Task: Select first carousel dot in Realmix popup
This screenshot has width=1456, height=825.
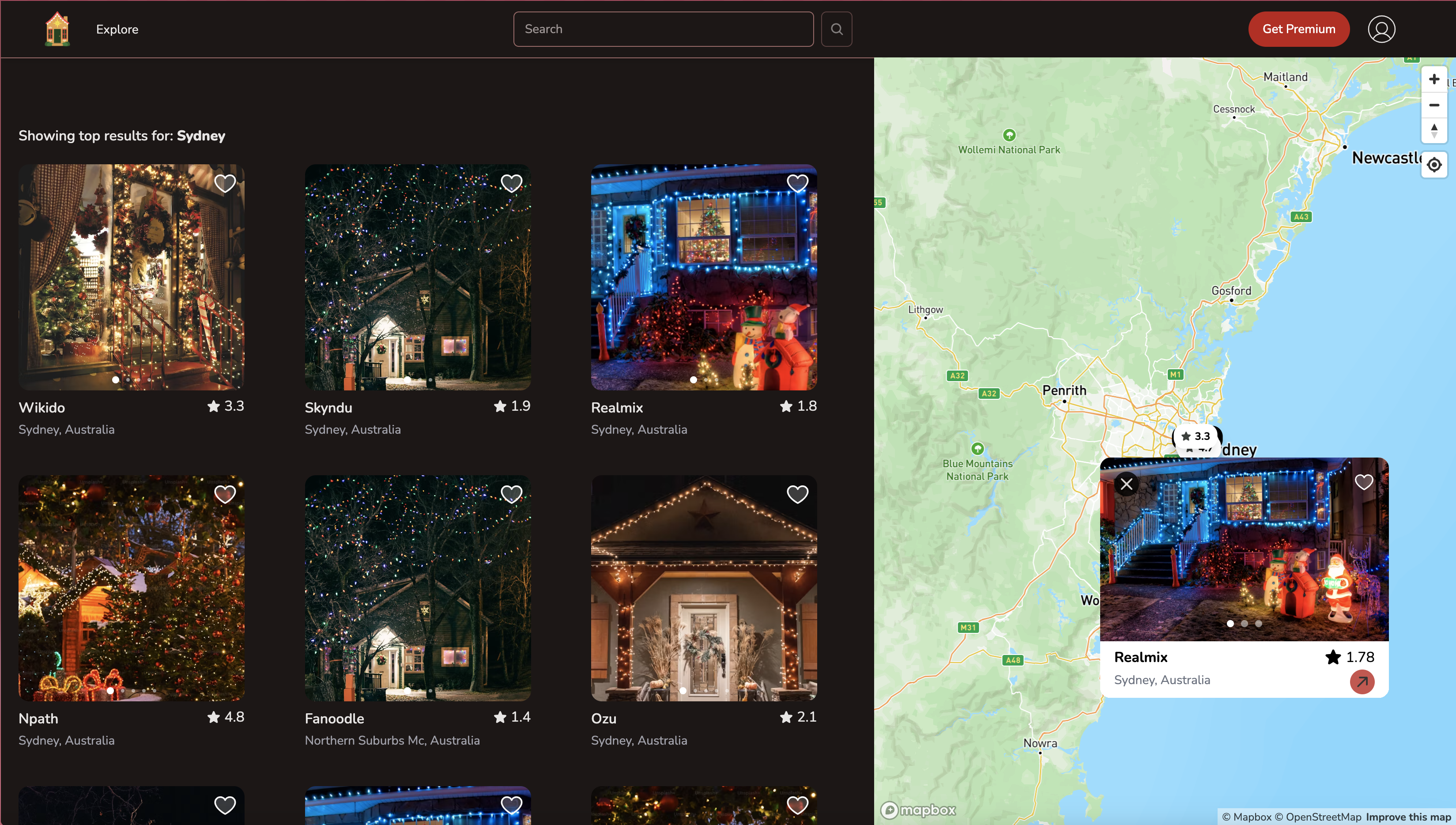Action: pyautogui.click(x=1230, y=623)
